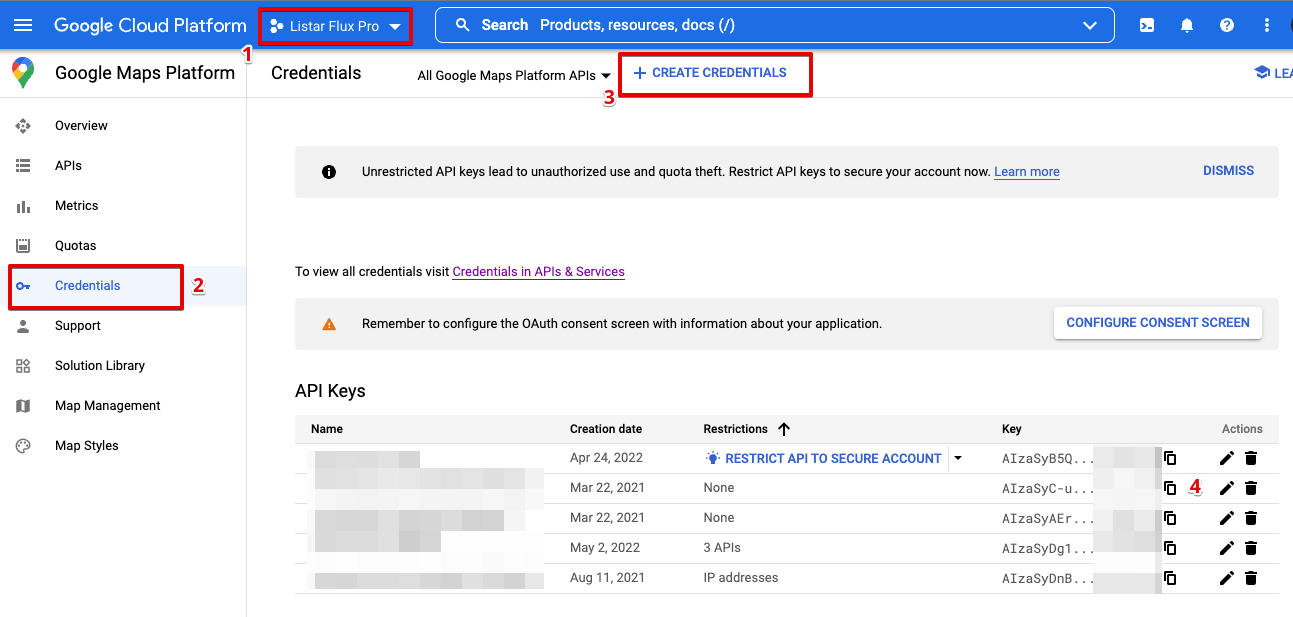The width and height of the screenshot is (1293, 617).
Task: Select the 'IP addresses' restriction cell
Action: point(741,578)
